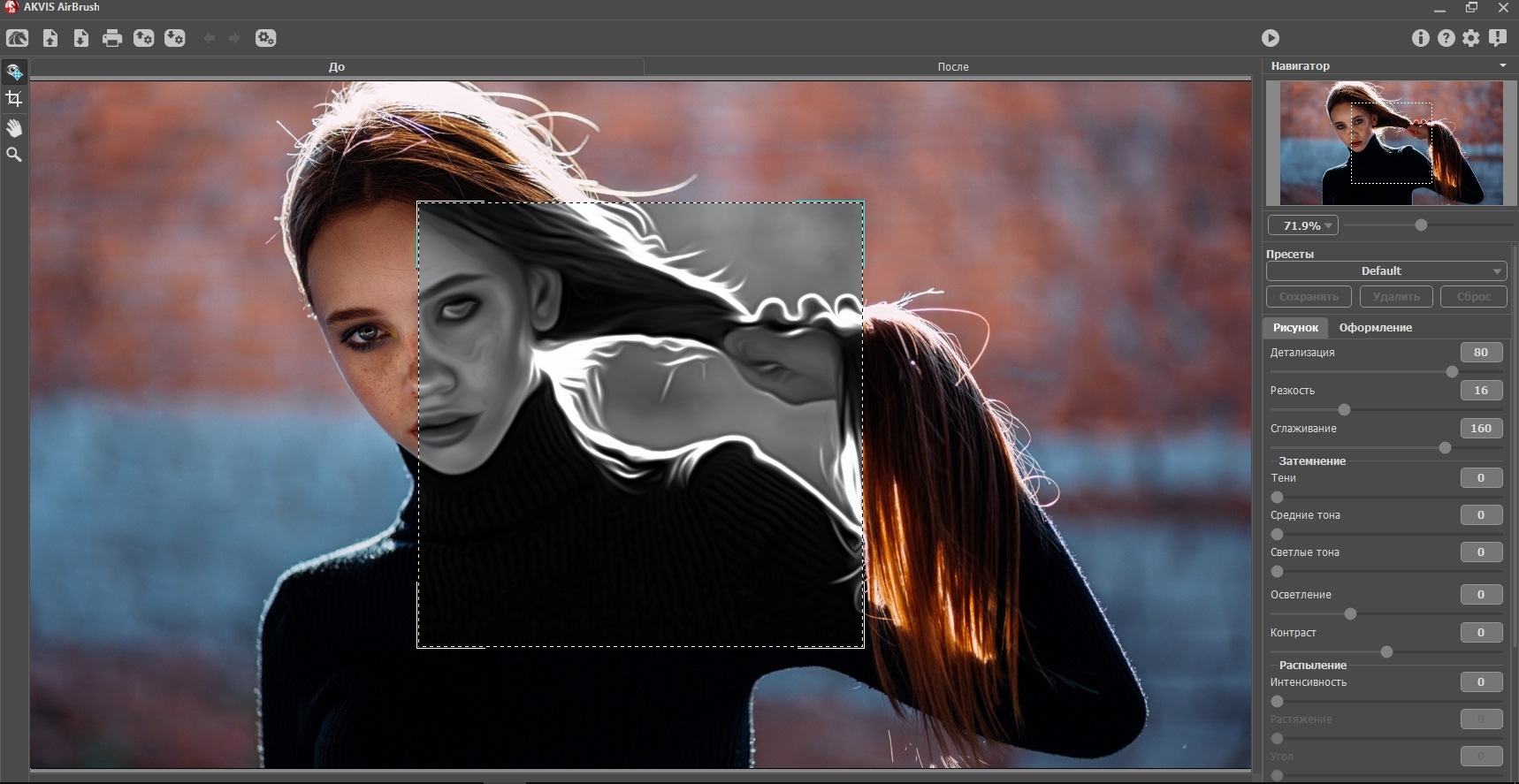
Task: Select the Hand tool
Action: pyautogui.click(x=14, y=128)
